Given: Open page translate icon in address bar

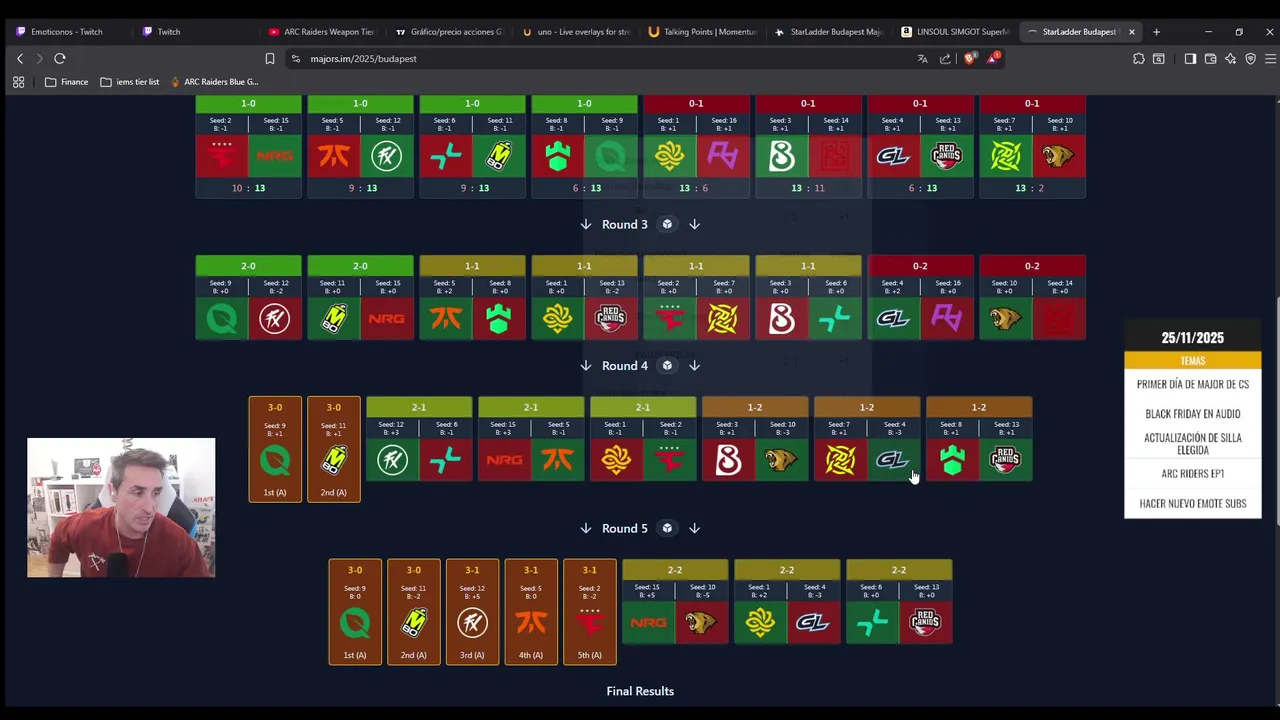Looking at the screenshot, I should (922, 59).
